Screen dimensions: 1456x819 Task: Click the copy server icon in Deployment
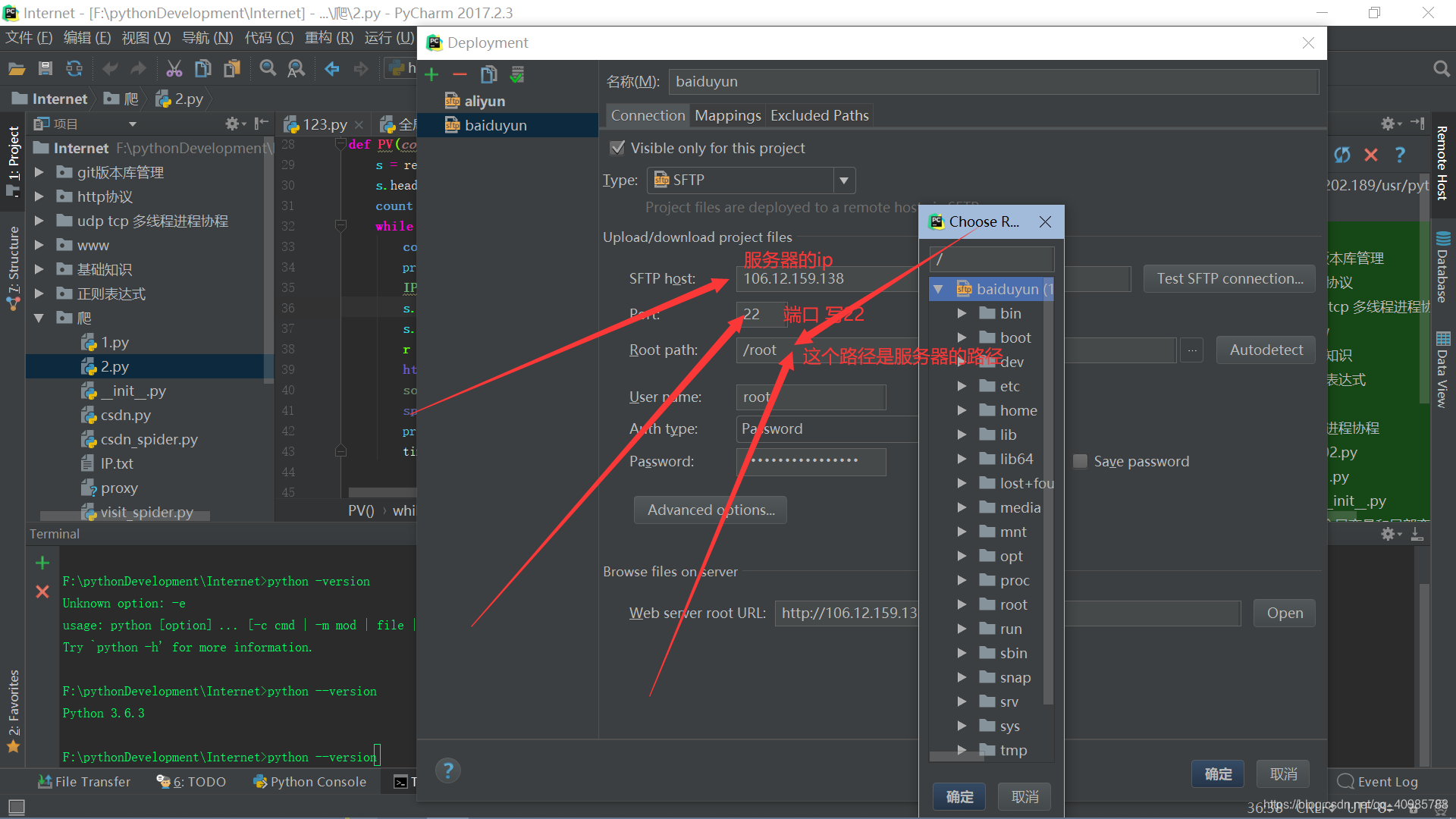tap(488, 74)
